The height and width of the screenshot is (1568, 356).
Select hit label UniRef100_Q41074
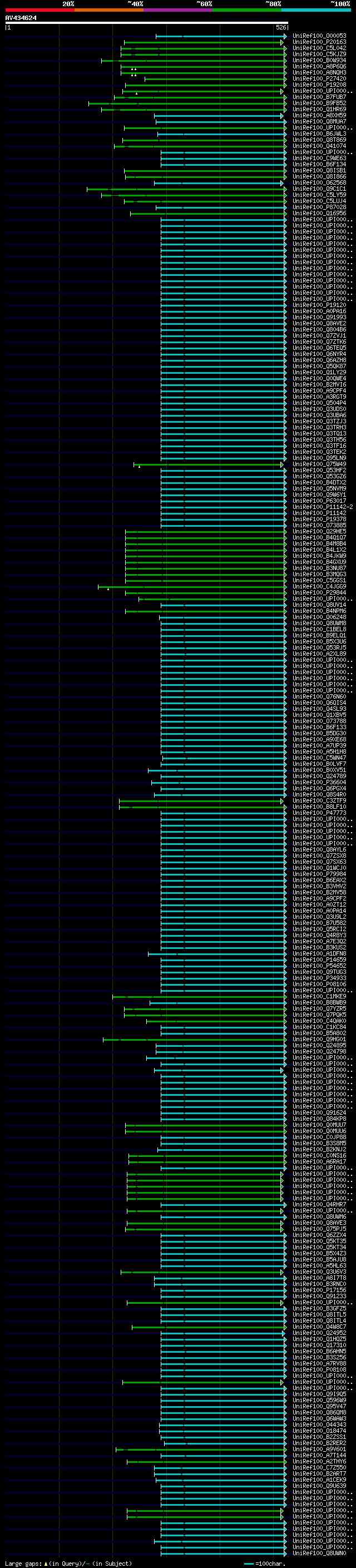click(319, 146)
